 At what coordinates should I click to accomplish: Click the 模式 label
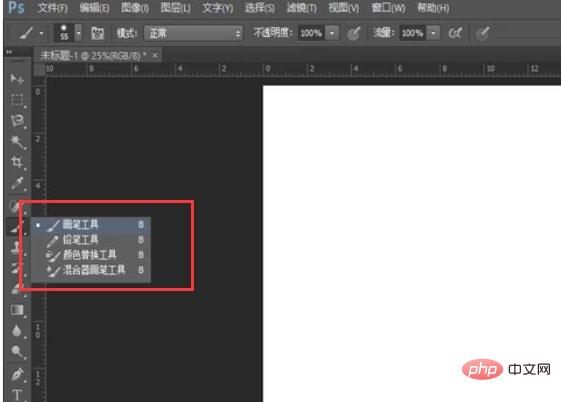(127, 33)
